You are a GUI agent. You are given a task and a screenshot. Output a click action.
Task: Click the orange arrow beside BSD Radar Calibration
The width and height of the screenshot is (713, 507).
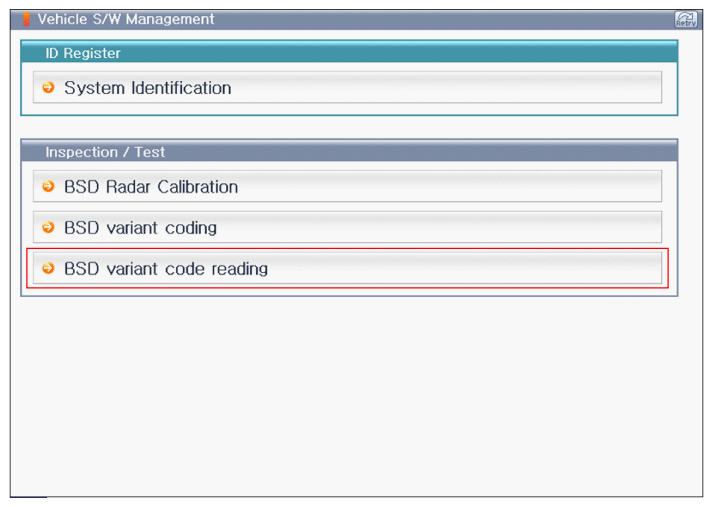[x=48, y=187]
